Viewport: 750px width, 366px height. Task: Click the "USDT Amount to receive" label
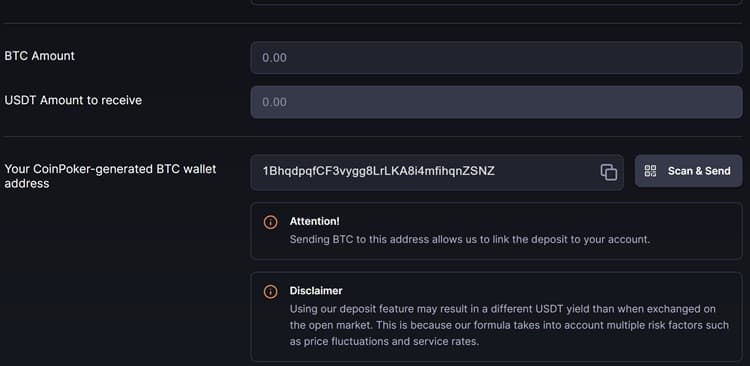point(73,100)
